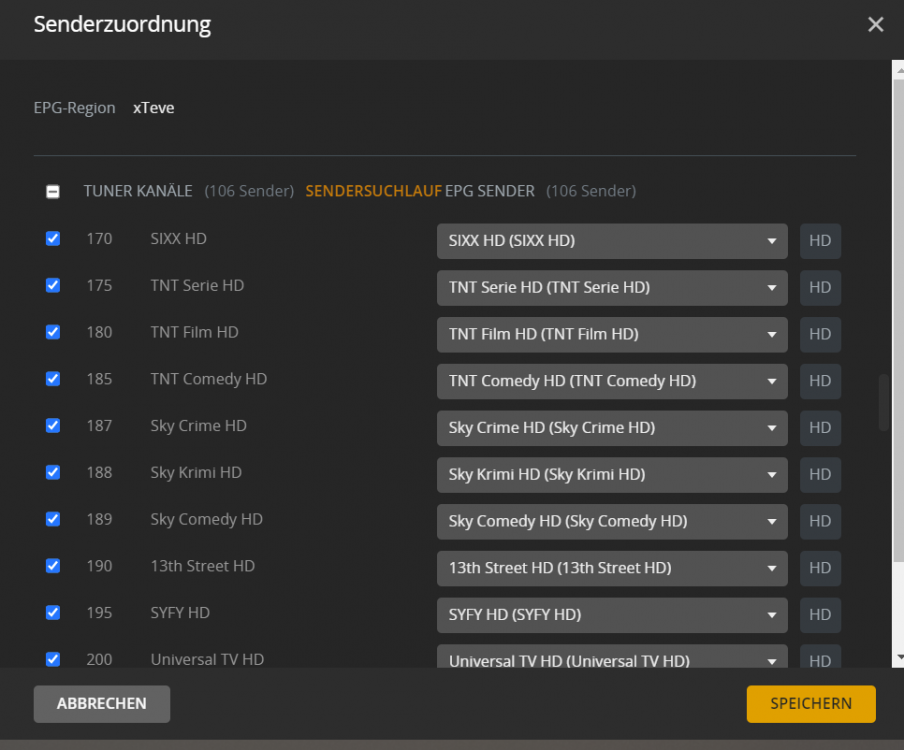Uncheck the Sky Comedy HD checkbox
The width and height of the screenshot is (904, 750).
[x=52, y=519]
